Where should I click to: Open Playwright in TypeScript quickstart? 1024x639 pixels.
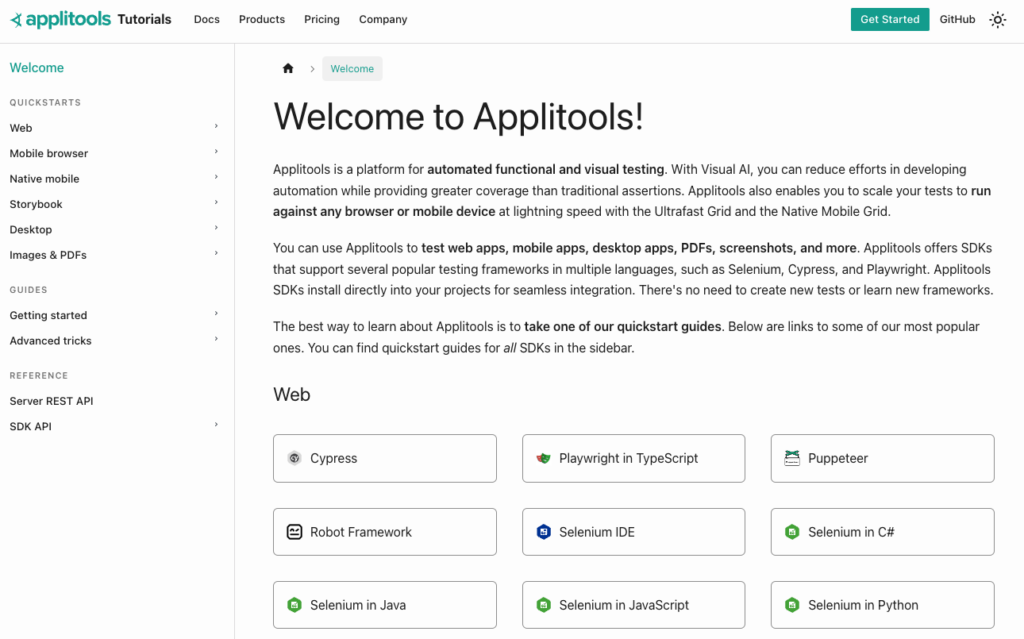click(633, 458)
